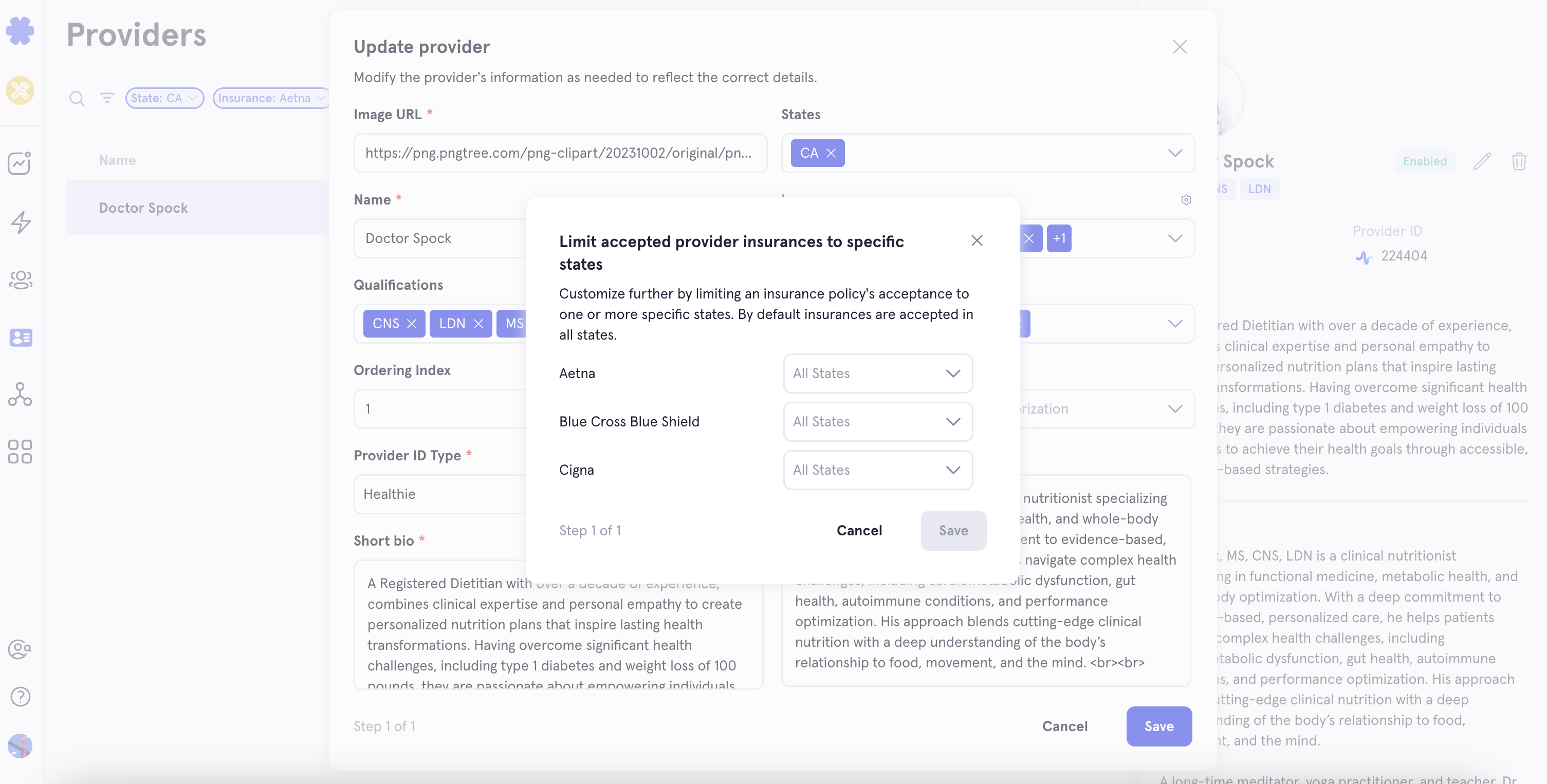Viewport: 1547px width, 784px height.
Task: Click the filter lines icon
Action: (107, 97)
